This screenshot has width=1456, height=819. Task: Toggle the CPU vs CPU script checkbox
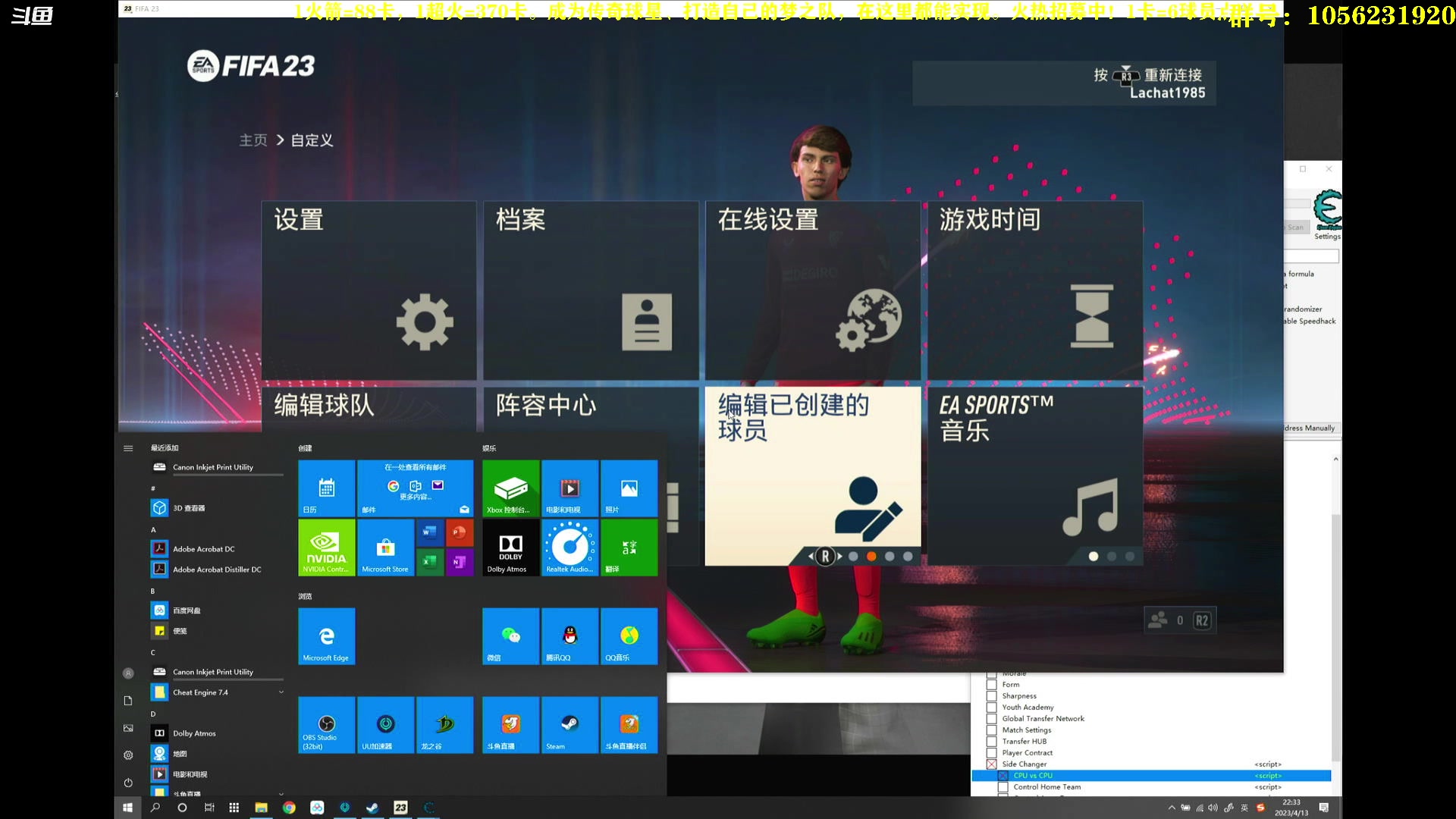pos(1003,775)
